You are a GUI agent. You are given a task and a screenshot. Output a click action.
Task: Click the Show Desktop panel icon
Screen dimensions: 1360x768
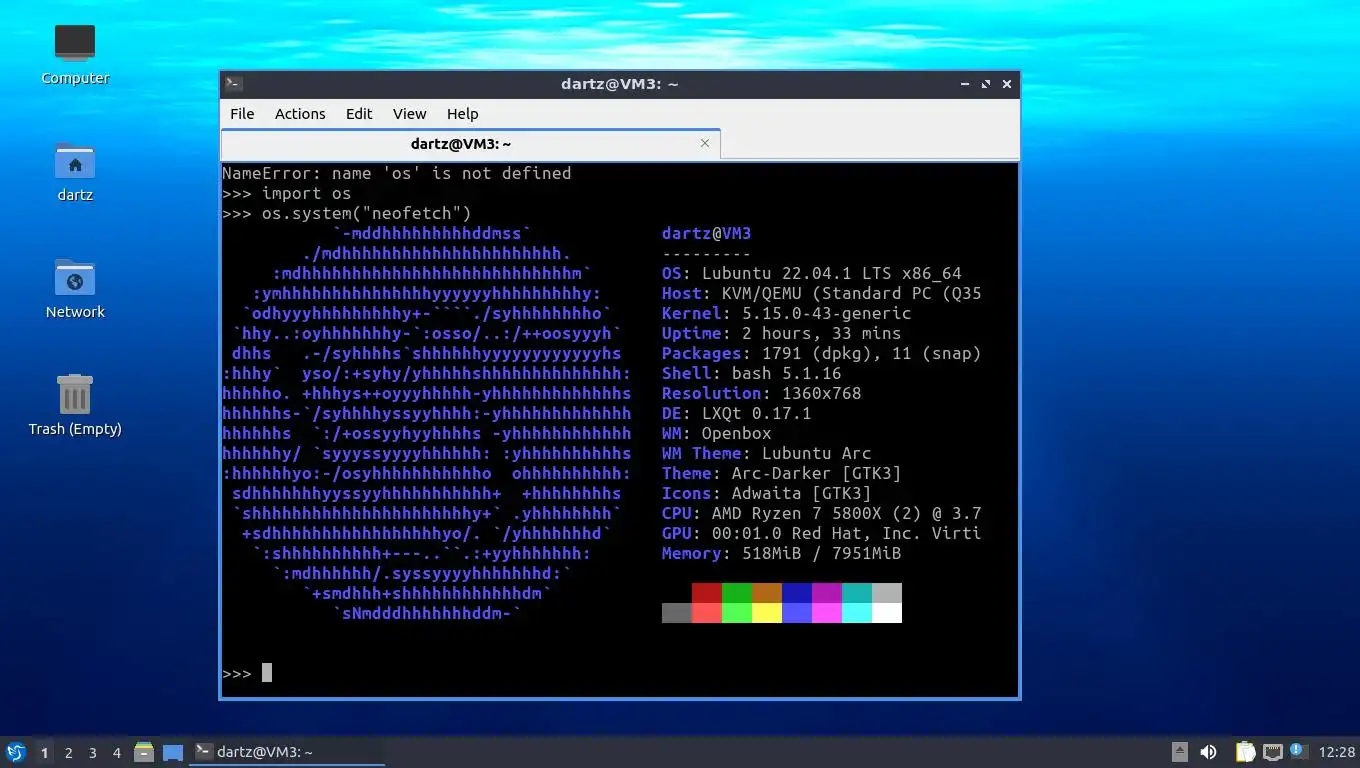(173, 752)
